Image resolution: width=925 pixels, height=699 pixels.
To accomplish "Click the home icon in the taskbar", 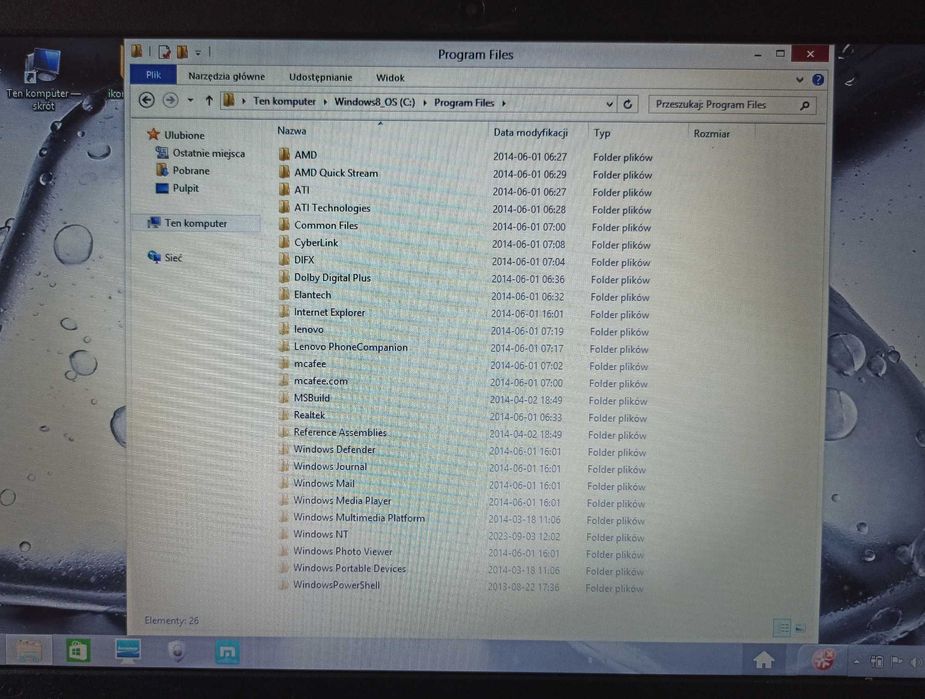I will pos(764,660).
